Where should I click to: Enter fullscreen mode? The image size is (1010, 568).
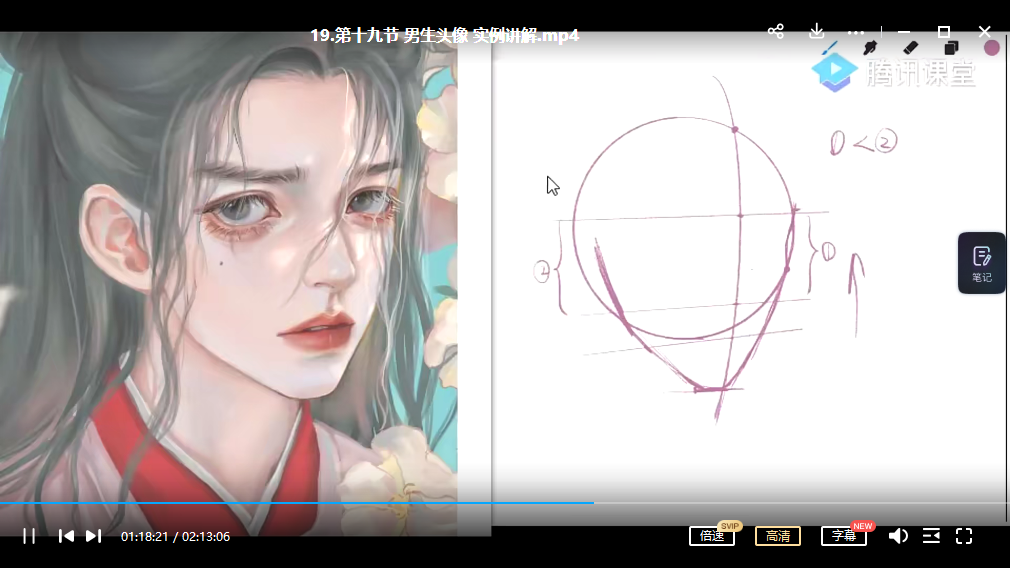pyautogui.click(x=964, y=536)
